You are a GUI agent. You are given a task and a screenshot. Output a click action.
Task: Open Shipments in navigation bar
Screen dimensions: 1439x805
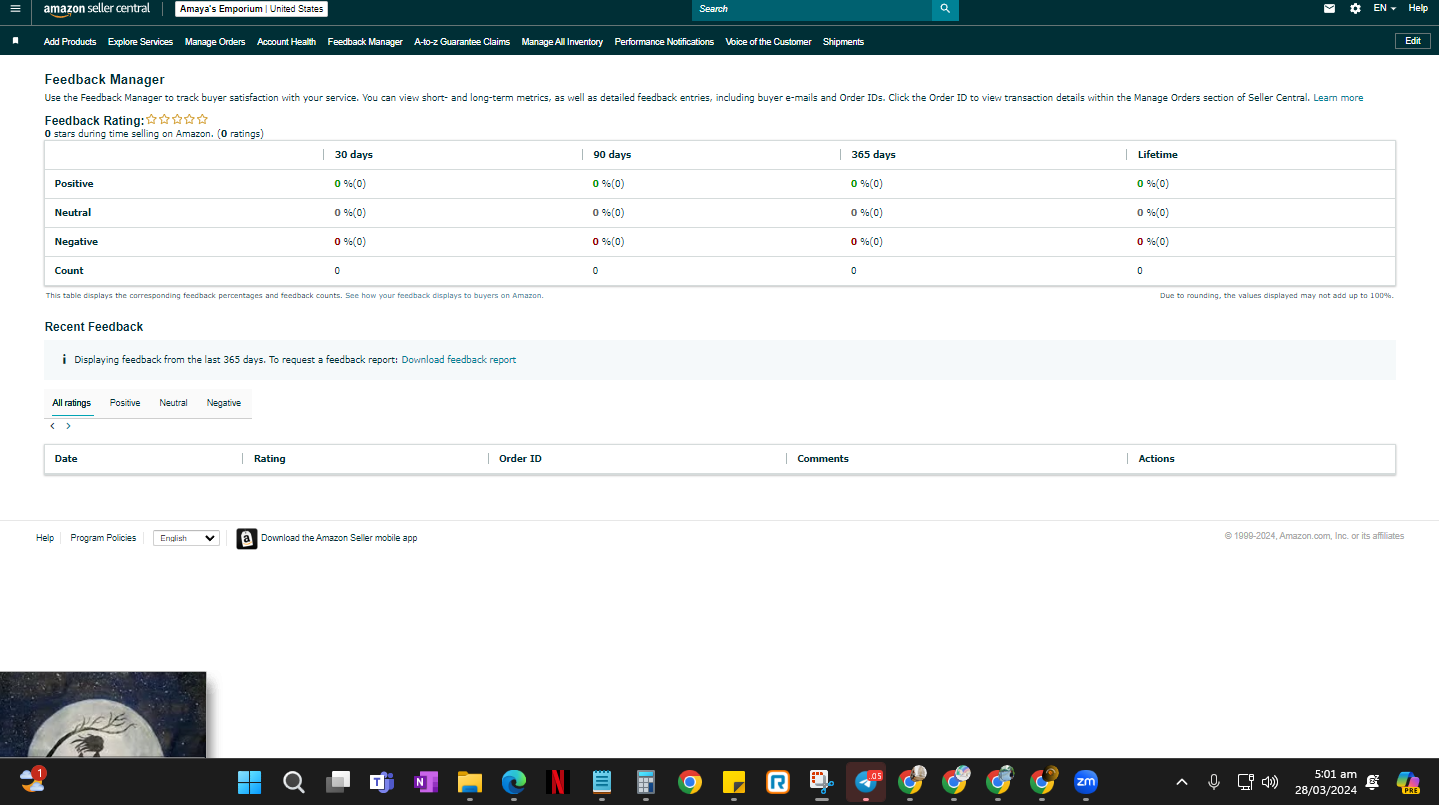tap(843, 42)
